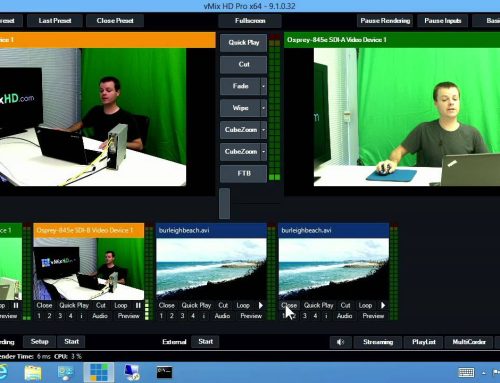This screenshot has height=383, width=500.
Task: Toggle Audio on the second burleighbeach.avi input
Action: point(344,316)
